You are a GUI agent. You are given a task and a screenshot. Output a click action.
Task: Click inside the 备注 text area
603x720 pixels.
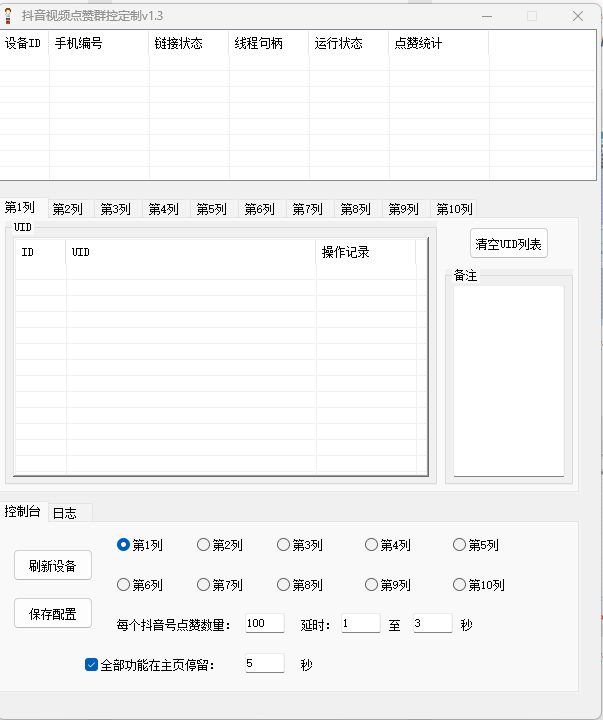click(508, 380)
